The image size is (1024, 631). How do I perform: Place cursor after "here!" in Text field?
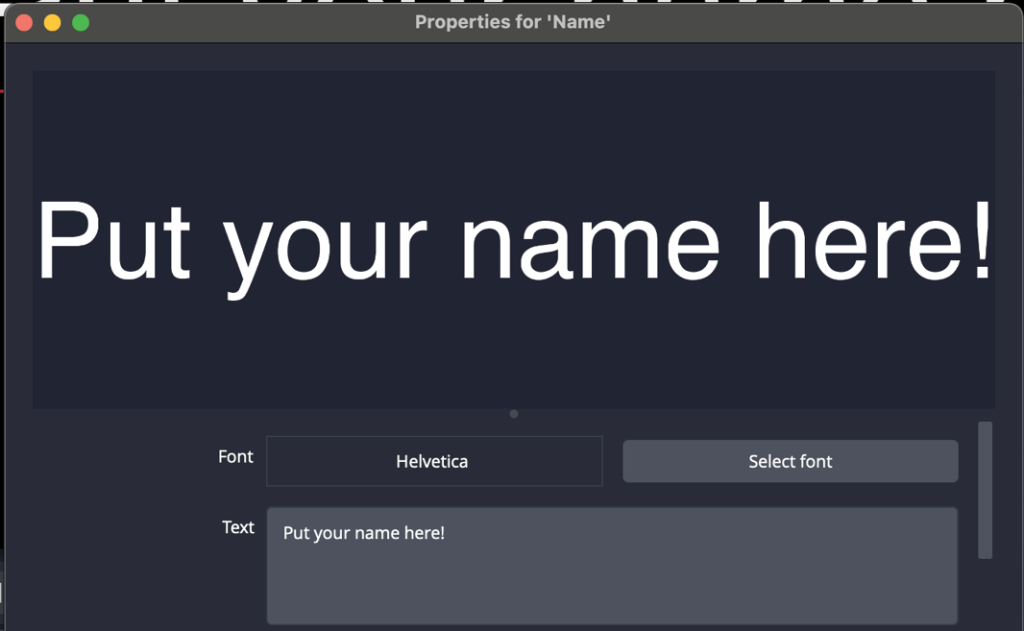[446, 533]
